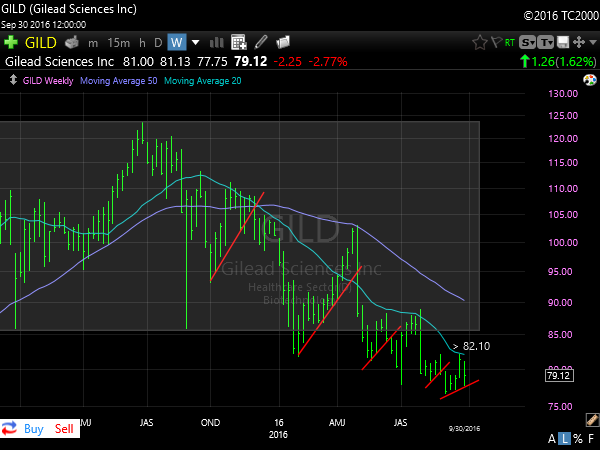
Task: Switch to the daily 'D' timeframe
Action: click(158, 43)
